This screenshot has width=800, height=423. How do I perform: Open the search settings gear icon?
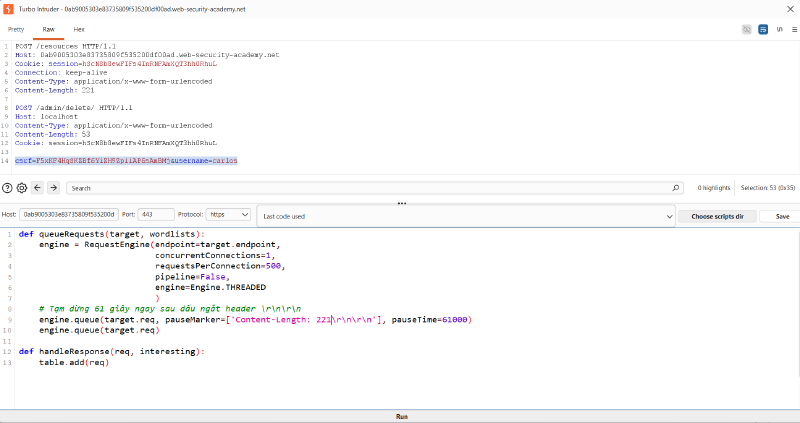21,188
